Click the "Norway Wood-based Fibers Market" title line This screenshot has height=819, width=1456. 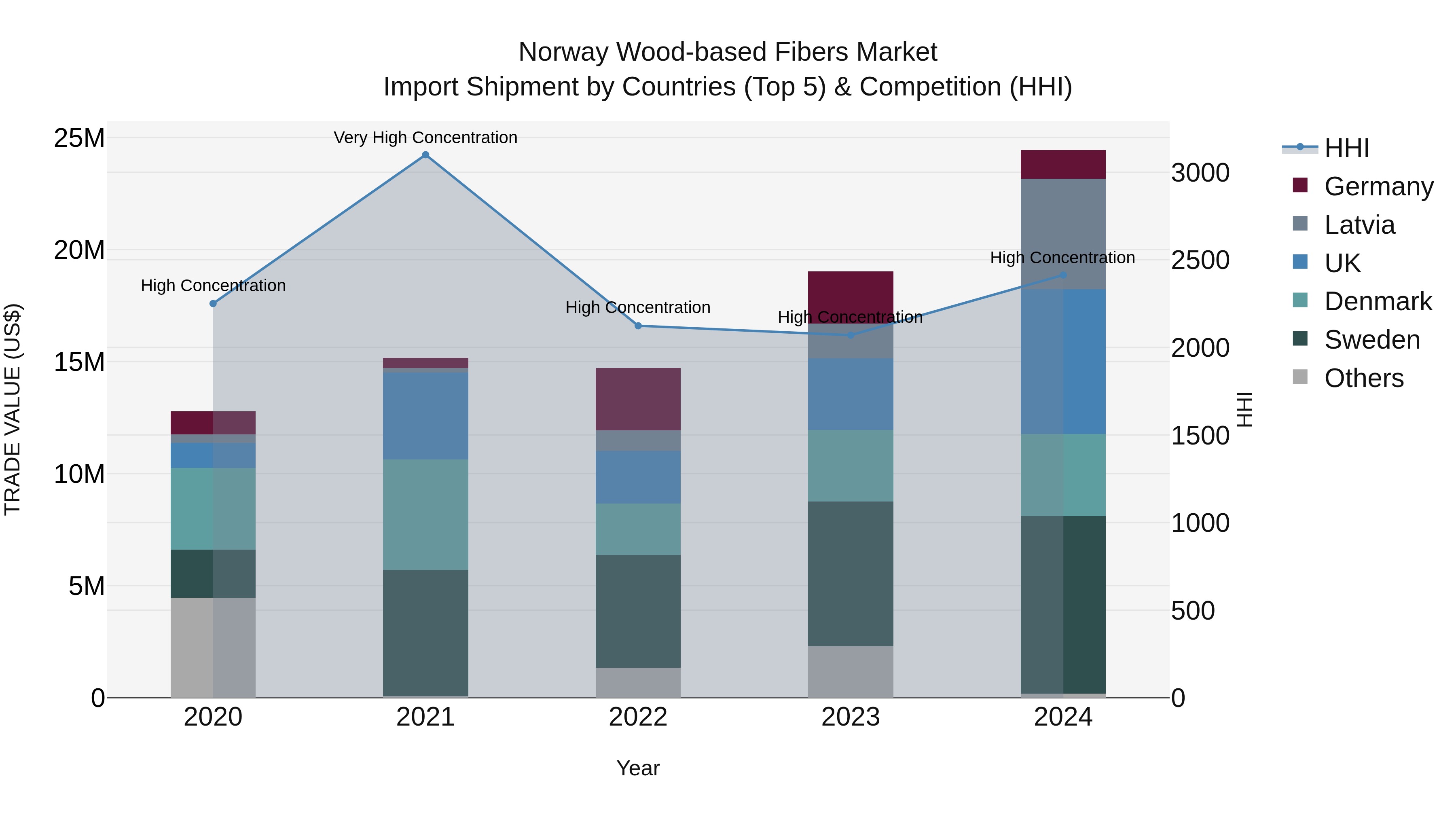[x=728, y=52]
